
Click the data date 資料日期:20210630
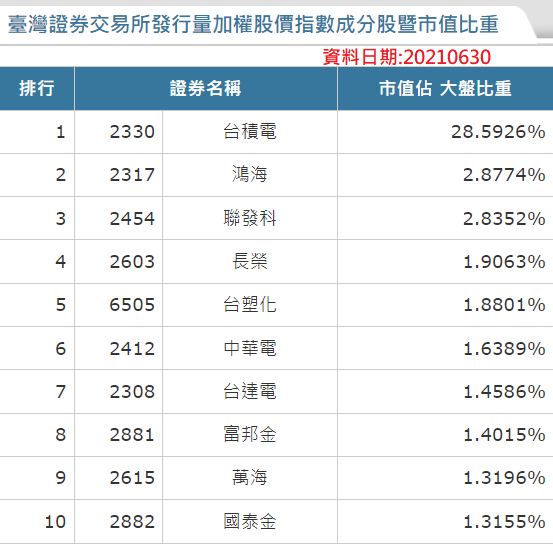tap(407, 57)
